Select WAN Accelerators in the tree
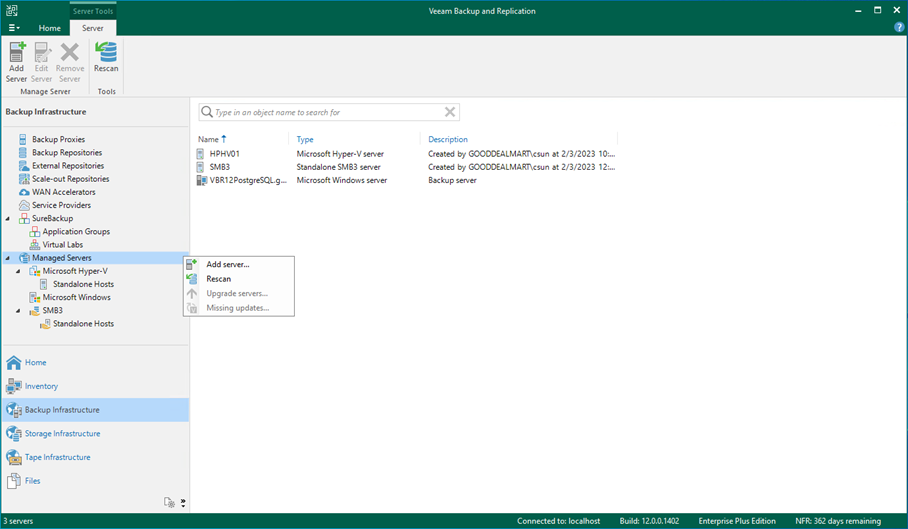 64,192
